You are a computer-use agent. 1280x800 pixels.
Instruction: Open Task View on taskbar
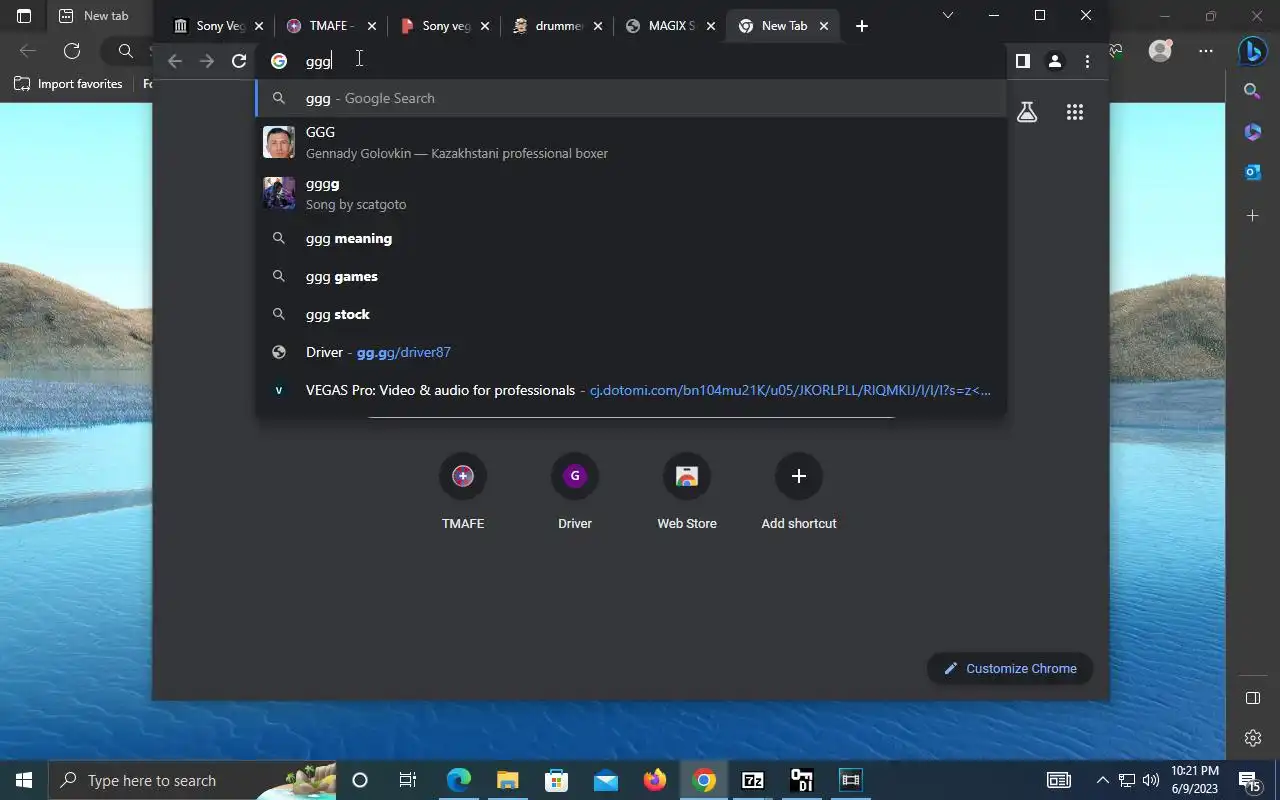tap(407, 780)
